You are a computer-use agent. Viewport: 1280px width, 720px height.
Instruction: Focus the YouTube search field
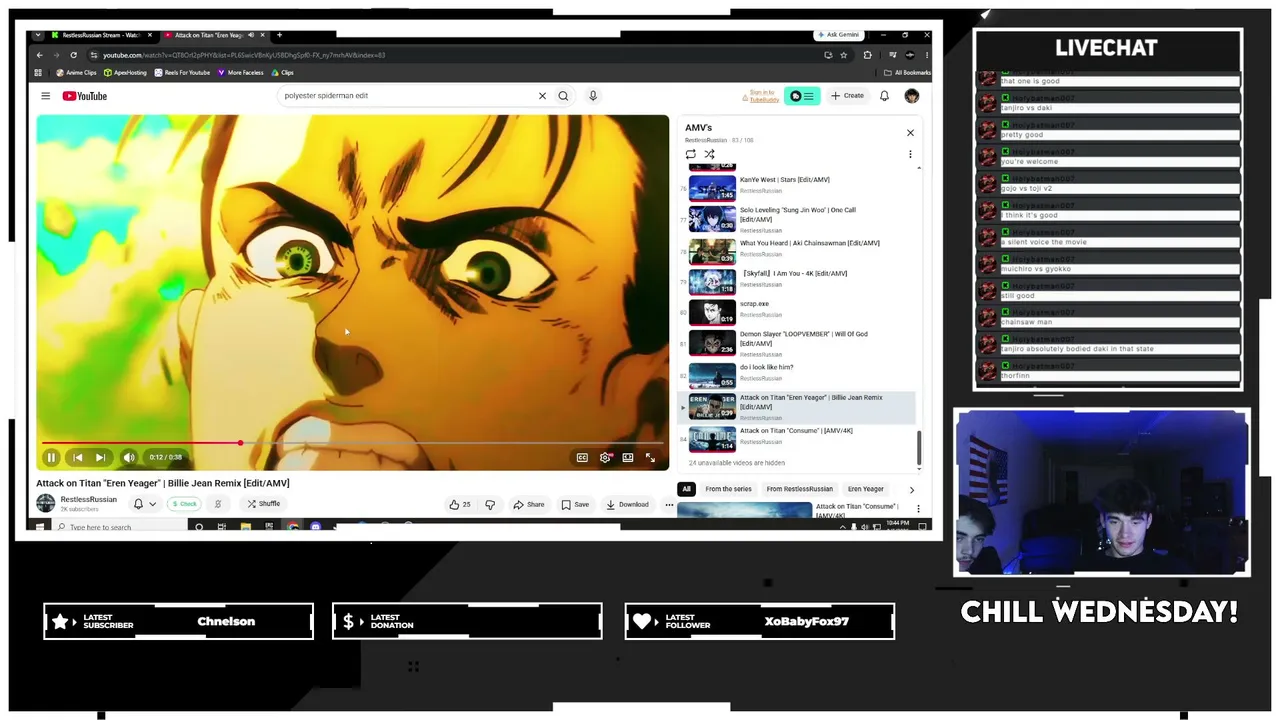[x=406, y=96]
